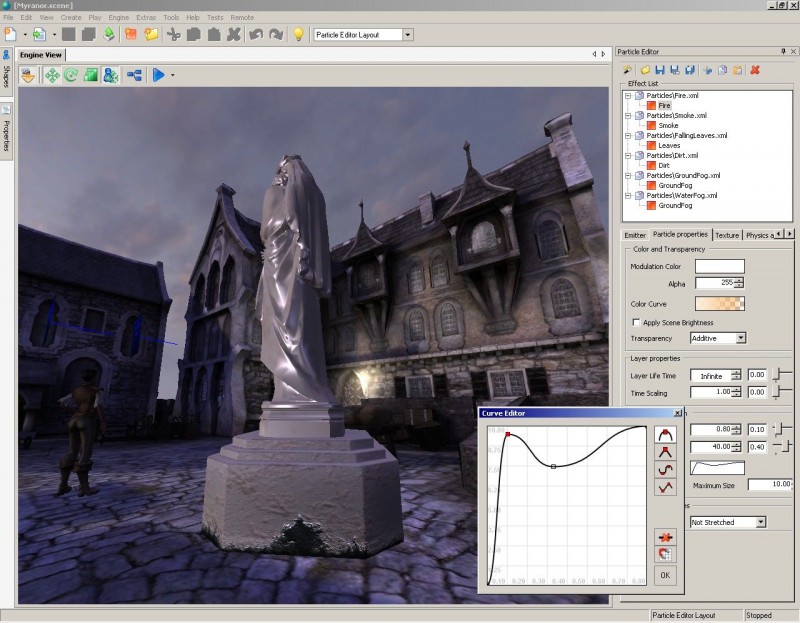800x623 pixels.
Task: Open the Engine menu
Action: click(119, 17)
